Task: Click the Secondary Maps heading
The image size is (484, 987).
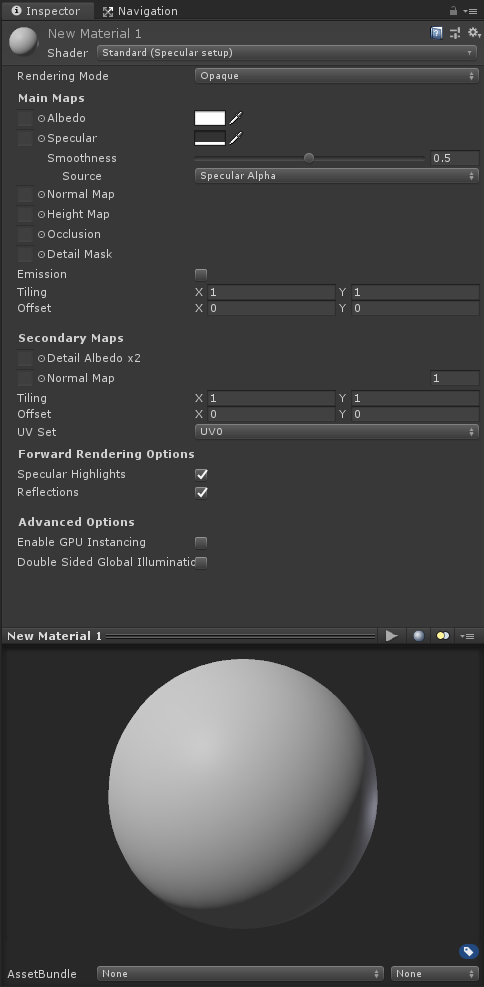Action: click(x=70, y=338)
